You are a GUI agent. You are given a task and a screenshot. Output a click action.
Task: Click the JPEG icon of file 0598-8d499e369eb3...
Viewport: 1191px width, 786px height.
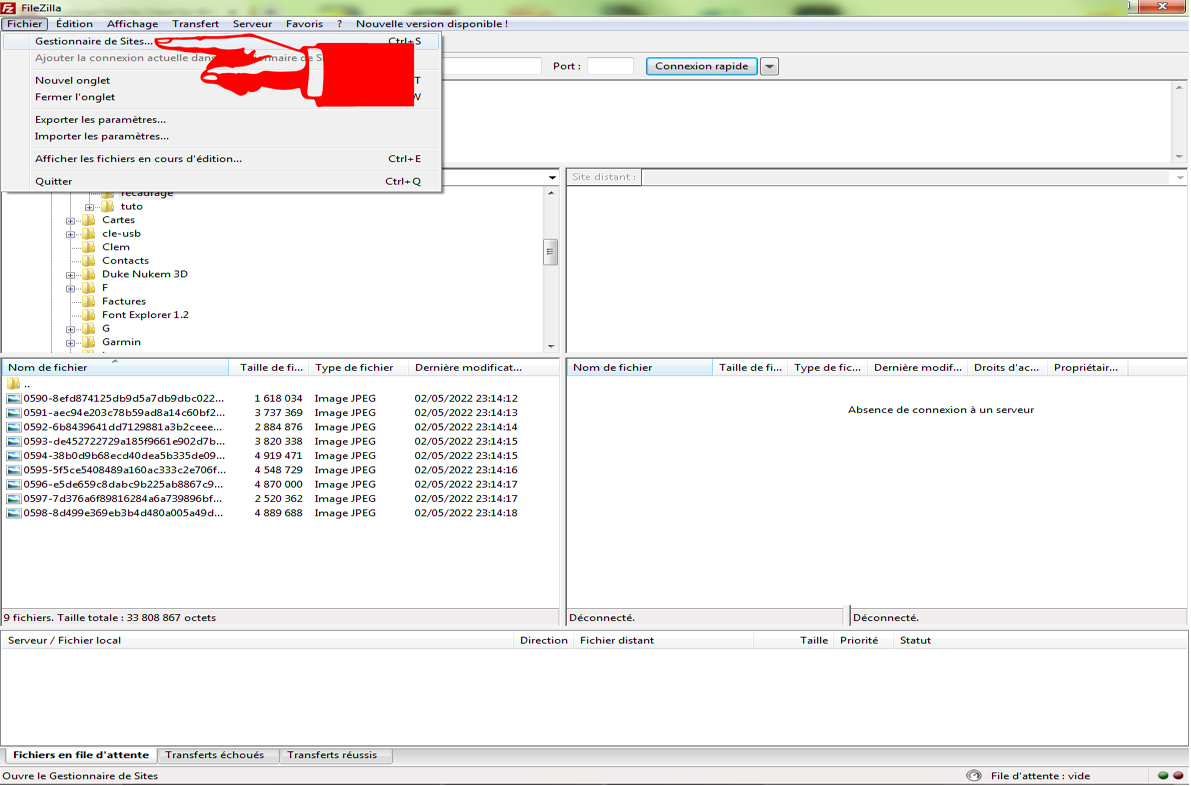coord(14,513)
